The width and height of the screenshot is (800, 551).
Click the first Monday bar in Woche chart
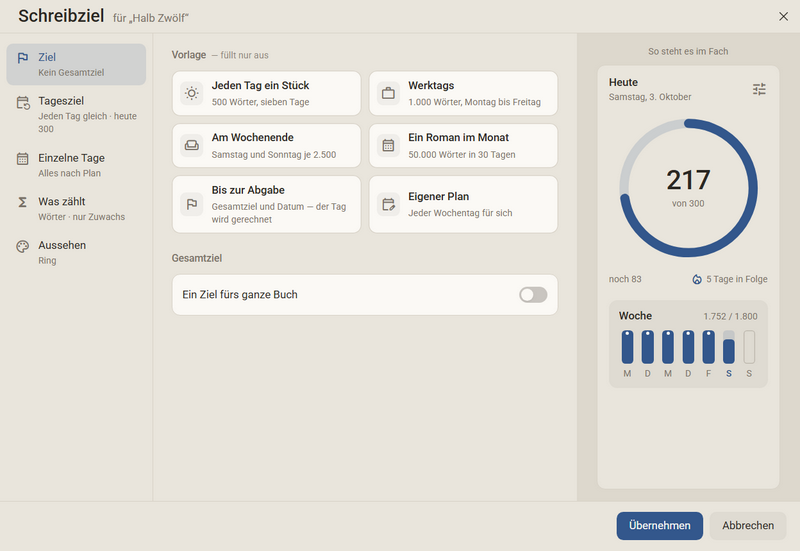click(627, 347)
